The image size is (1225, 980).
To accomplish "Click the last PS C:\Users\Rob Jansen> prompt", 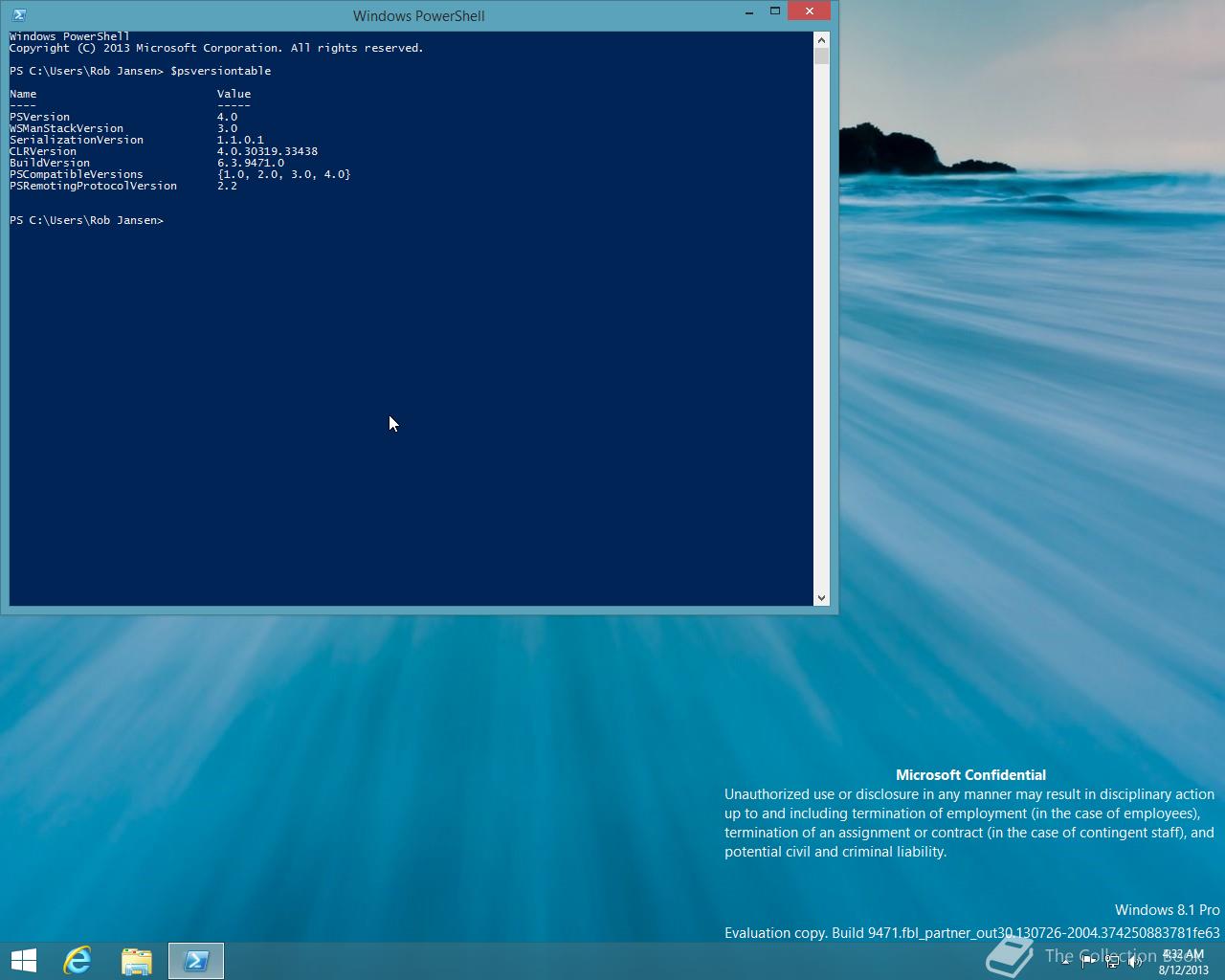I will coord(87,220).
